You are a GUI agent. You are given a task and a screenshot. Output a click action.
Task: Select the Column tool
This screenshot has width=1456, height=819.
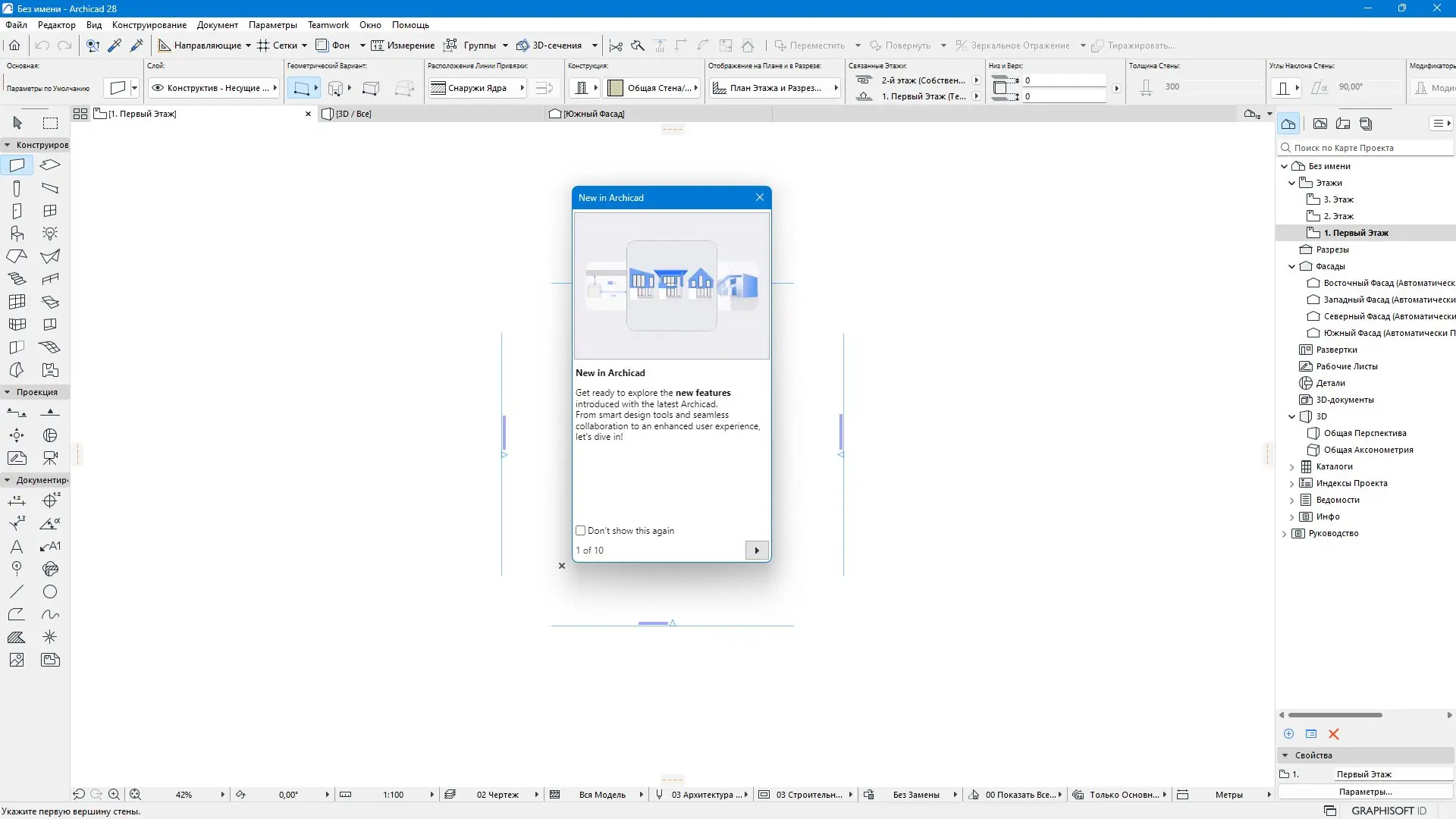(17, 188)
